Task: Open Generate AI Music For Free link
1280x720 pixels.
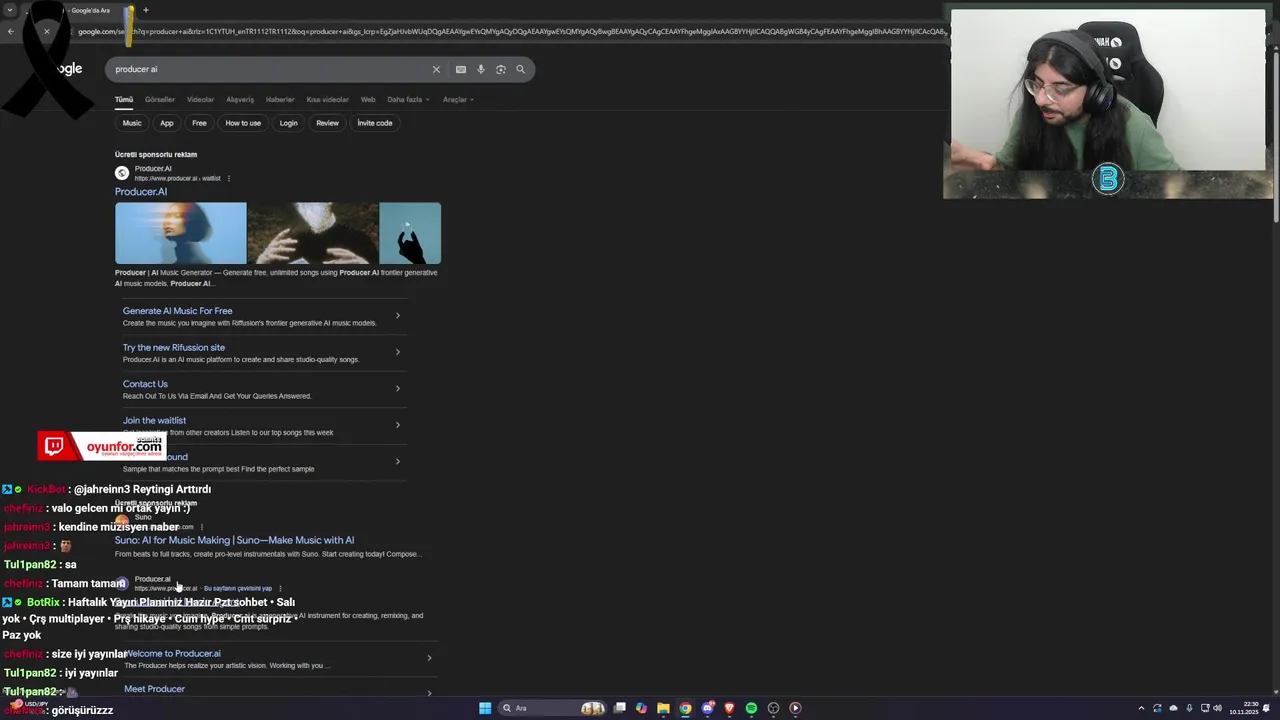Action: pos(177,311)
